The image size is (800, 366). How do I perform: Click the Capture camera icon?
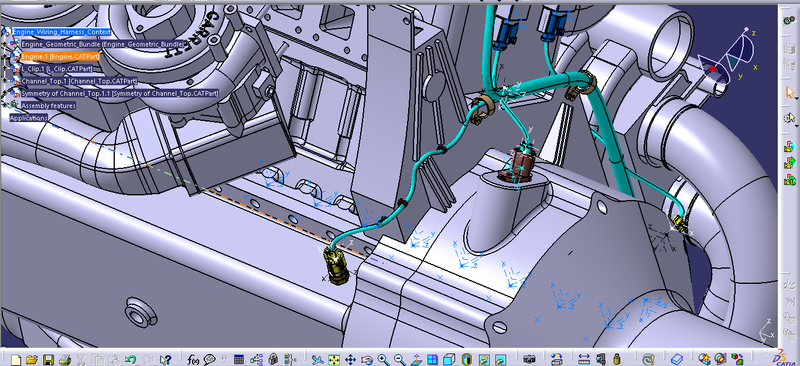pos(530,359)
